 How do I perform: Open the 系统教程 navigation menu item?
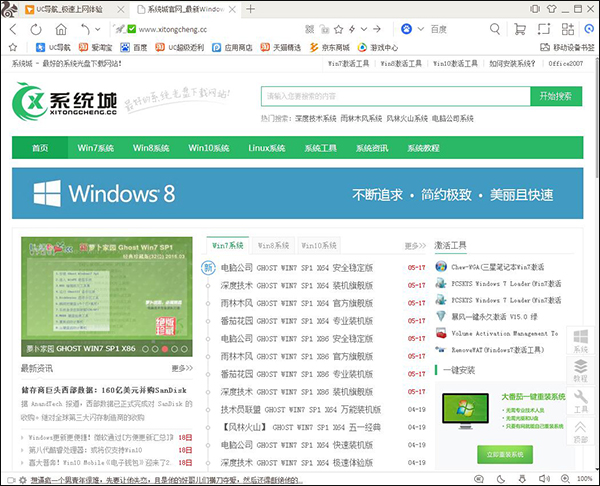click(x=423, y=148)
